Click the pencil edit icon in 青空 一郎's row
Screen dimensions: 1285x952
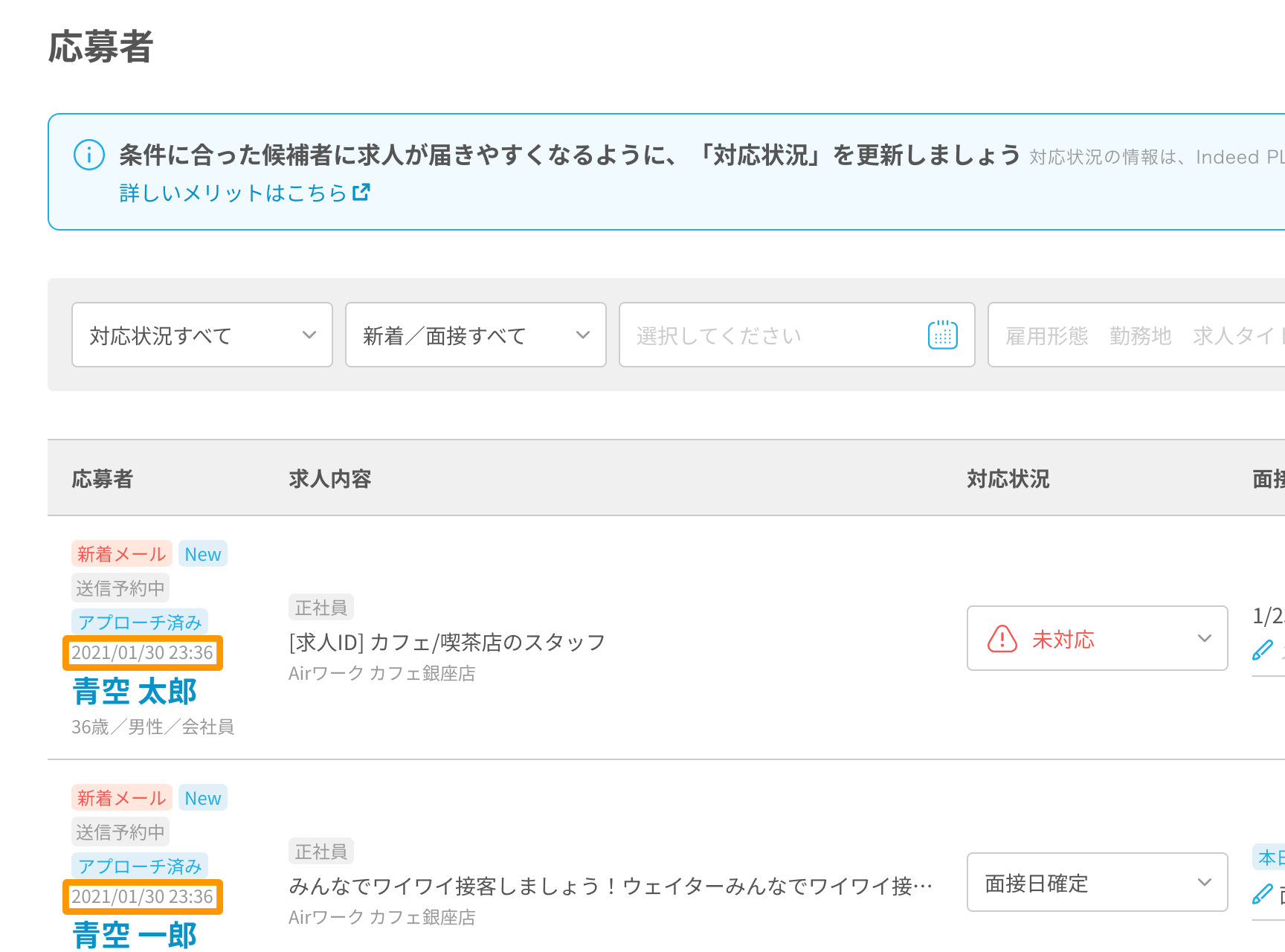(x=1263, y=894)
